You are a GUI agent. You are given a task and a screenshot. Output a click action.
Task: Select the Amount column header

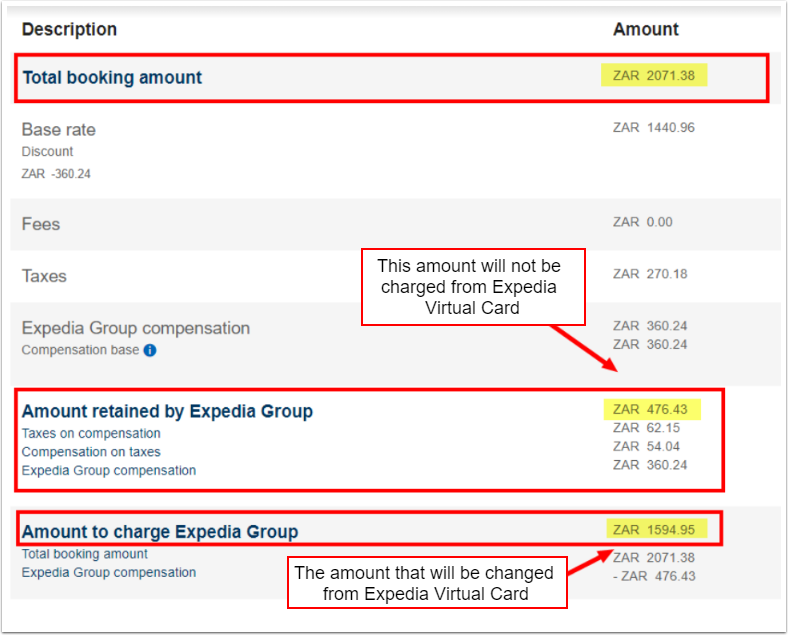[x=646, y=29]
